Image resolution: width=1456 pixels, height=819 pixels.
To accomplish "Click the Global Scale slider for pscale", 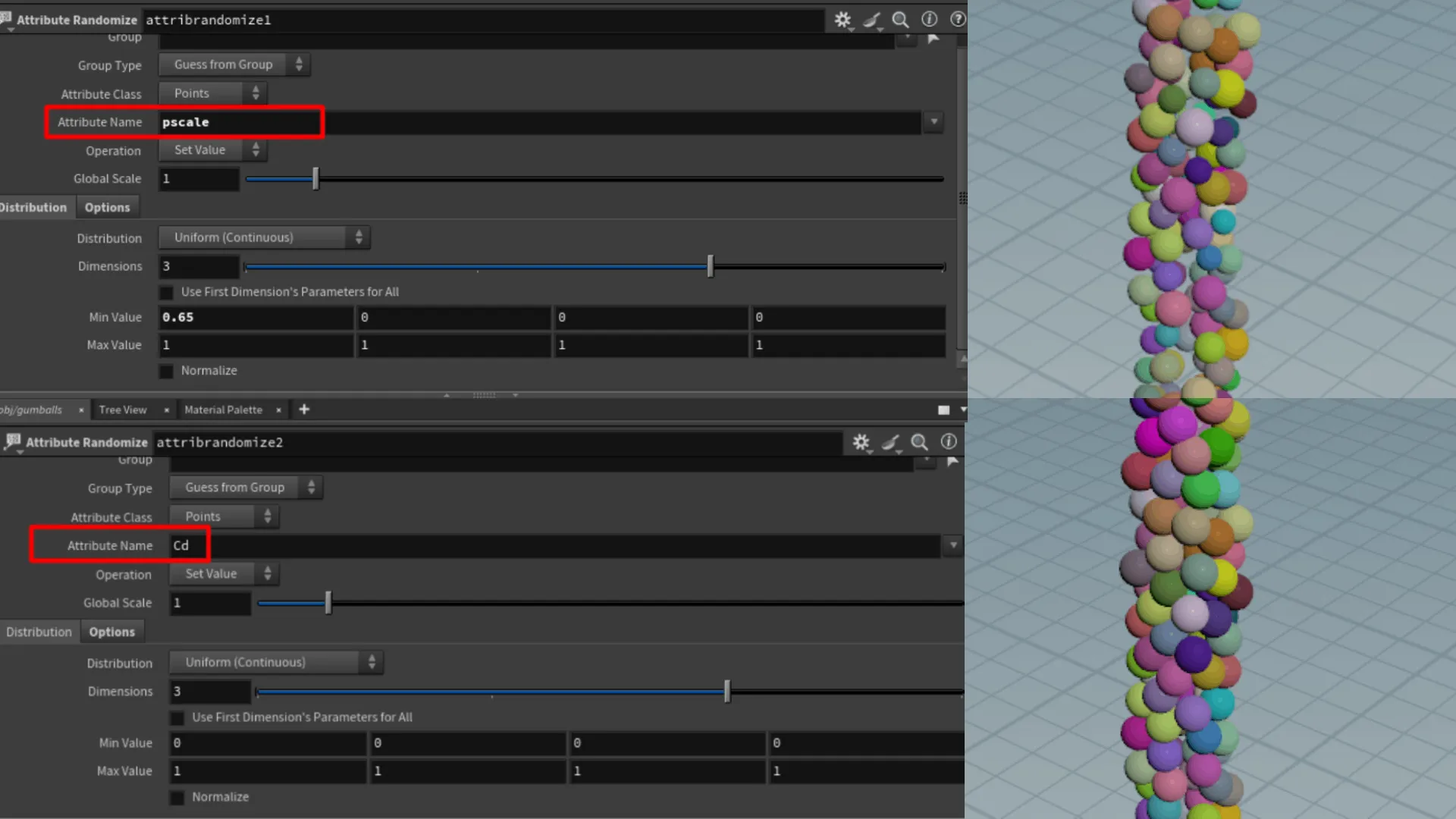I will [x=315, y=179].
